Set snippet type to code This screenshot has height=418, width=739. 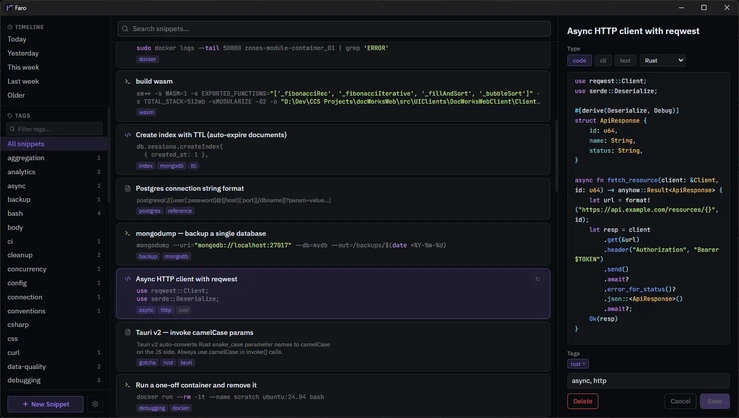(x=579, y=60)
